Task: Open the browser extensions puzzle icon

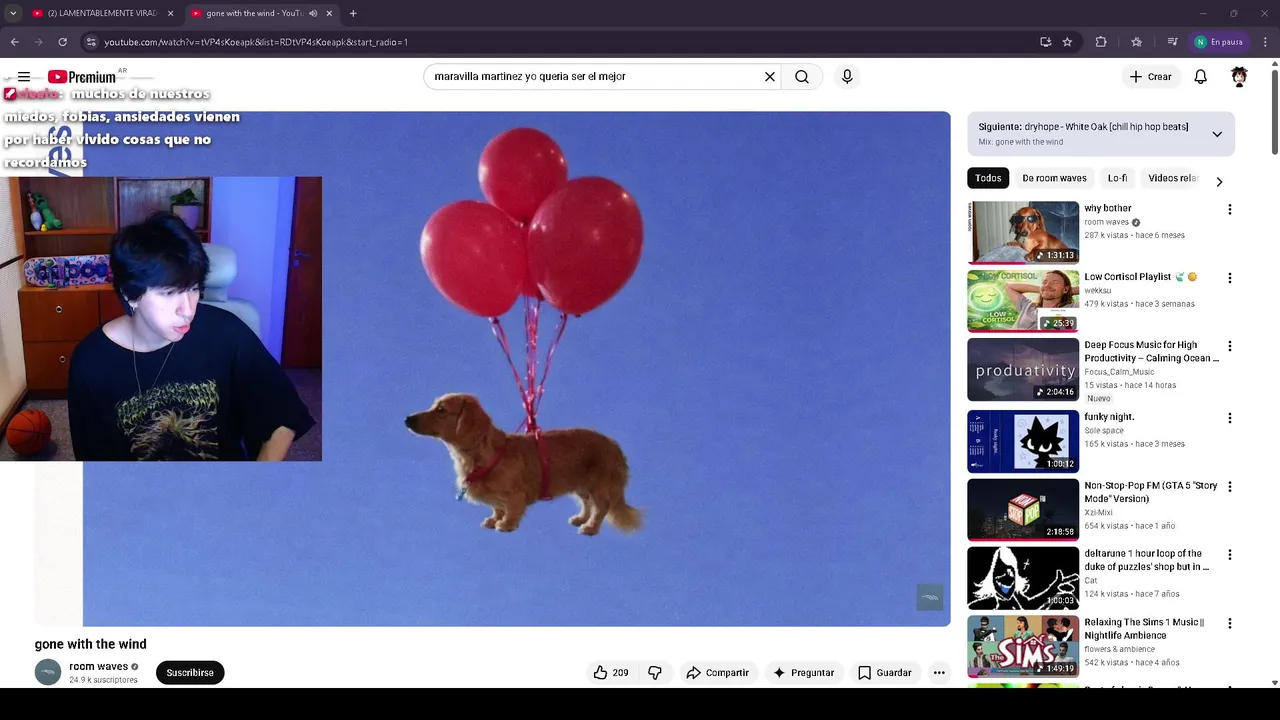Action: 1101,42
